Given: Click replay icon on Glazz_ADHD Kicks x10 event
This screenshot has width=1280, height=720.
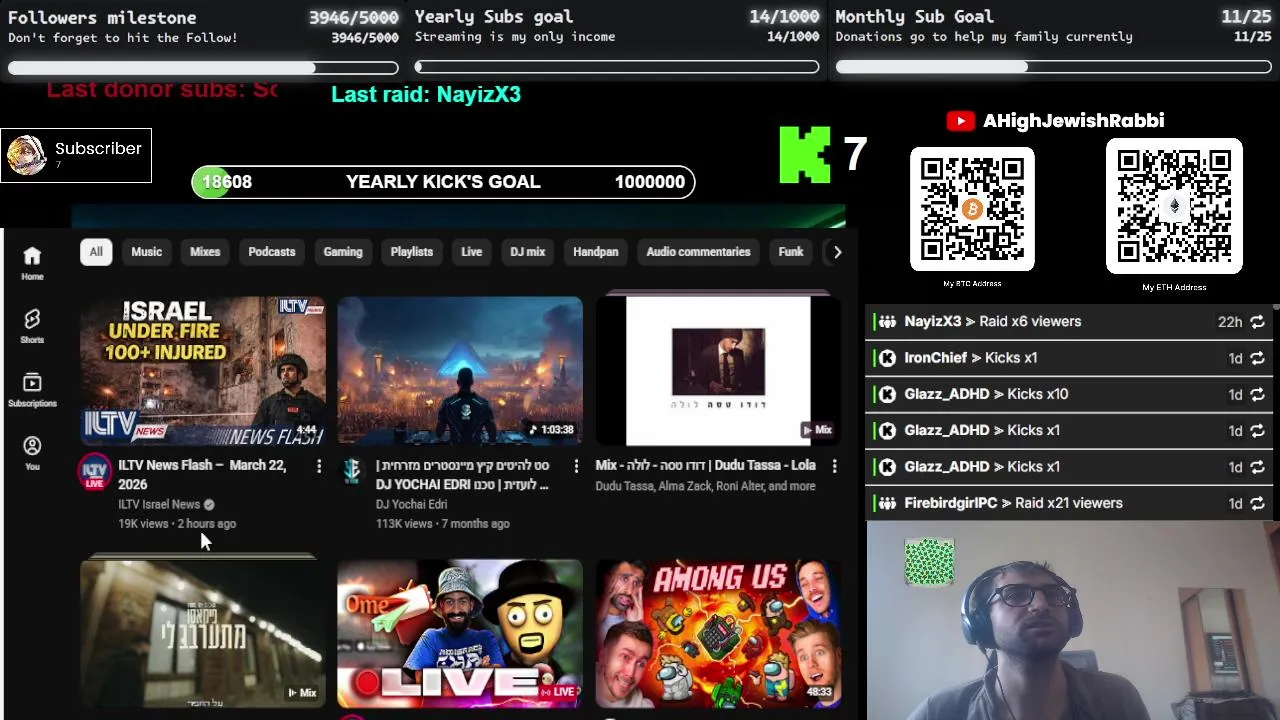Looking at the screenshot, I should point(1257,394).
